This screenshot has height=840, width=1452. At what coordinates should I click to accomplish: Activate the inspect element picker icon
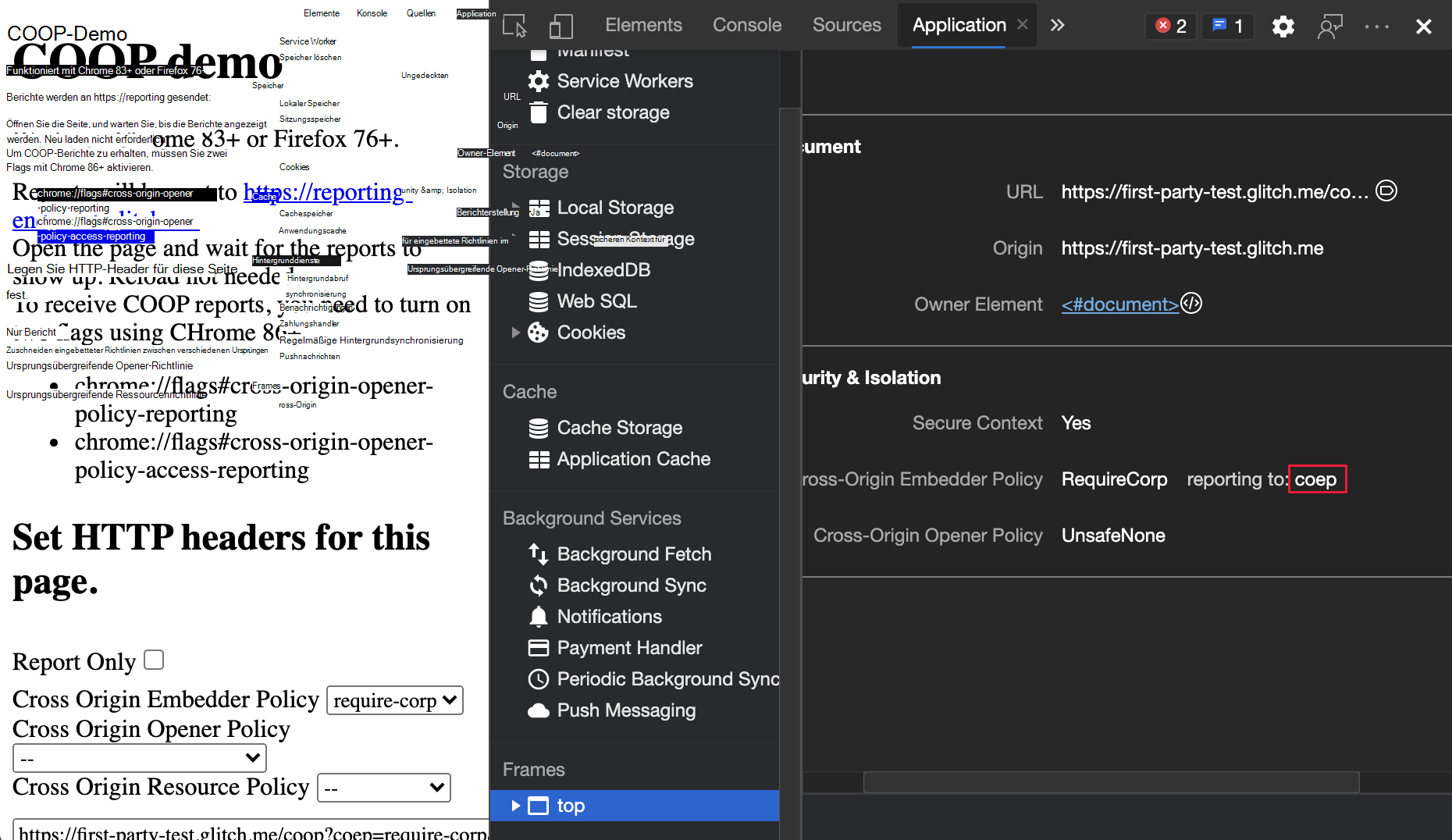point(514,26)
